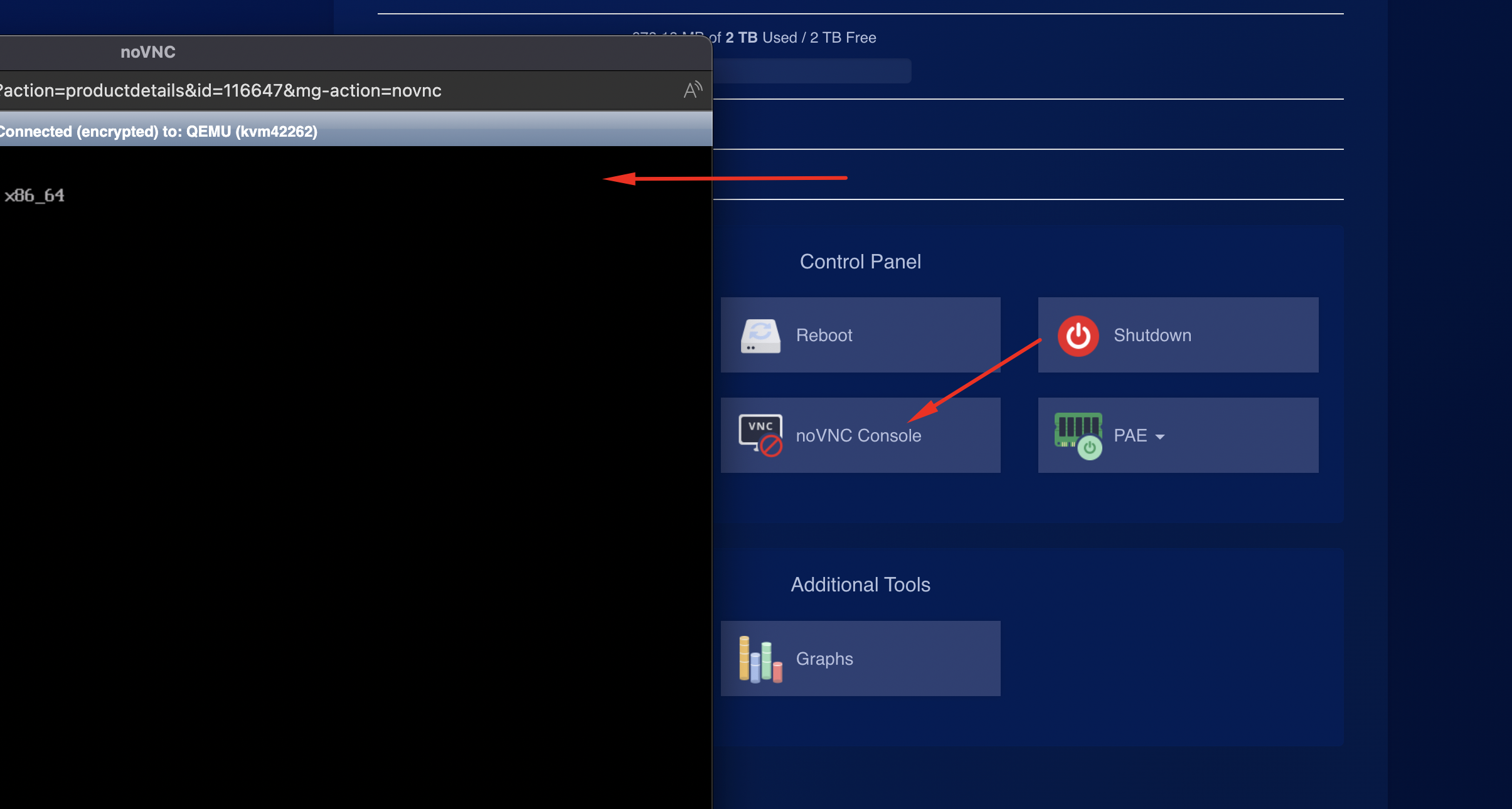Viewport: 1512px width, 809px height.
Task: Click the read aloud icon in address bar
Action: (x=692, y=90)
